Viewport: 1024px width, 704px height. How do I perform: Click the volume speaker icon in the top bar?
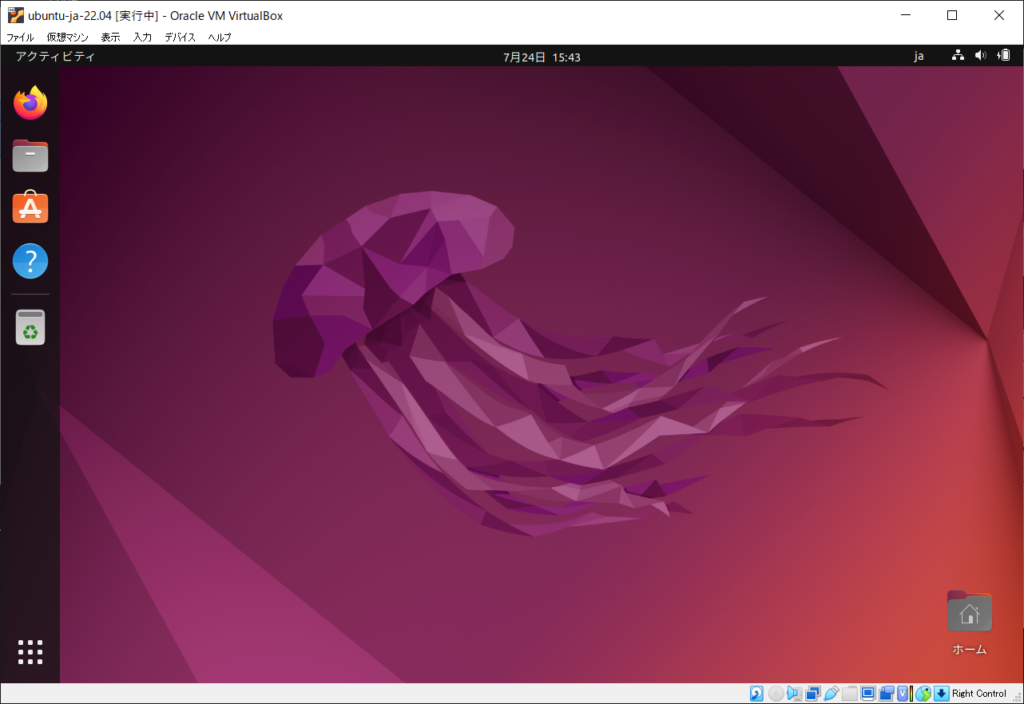(x=980, y=56)
